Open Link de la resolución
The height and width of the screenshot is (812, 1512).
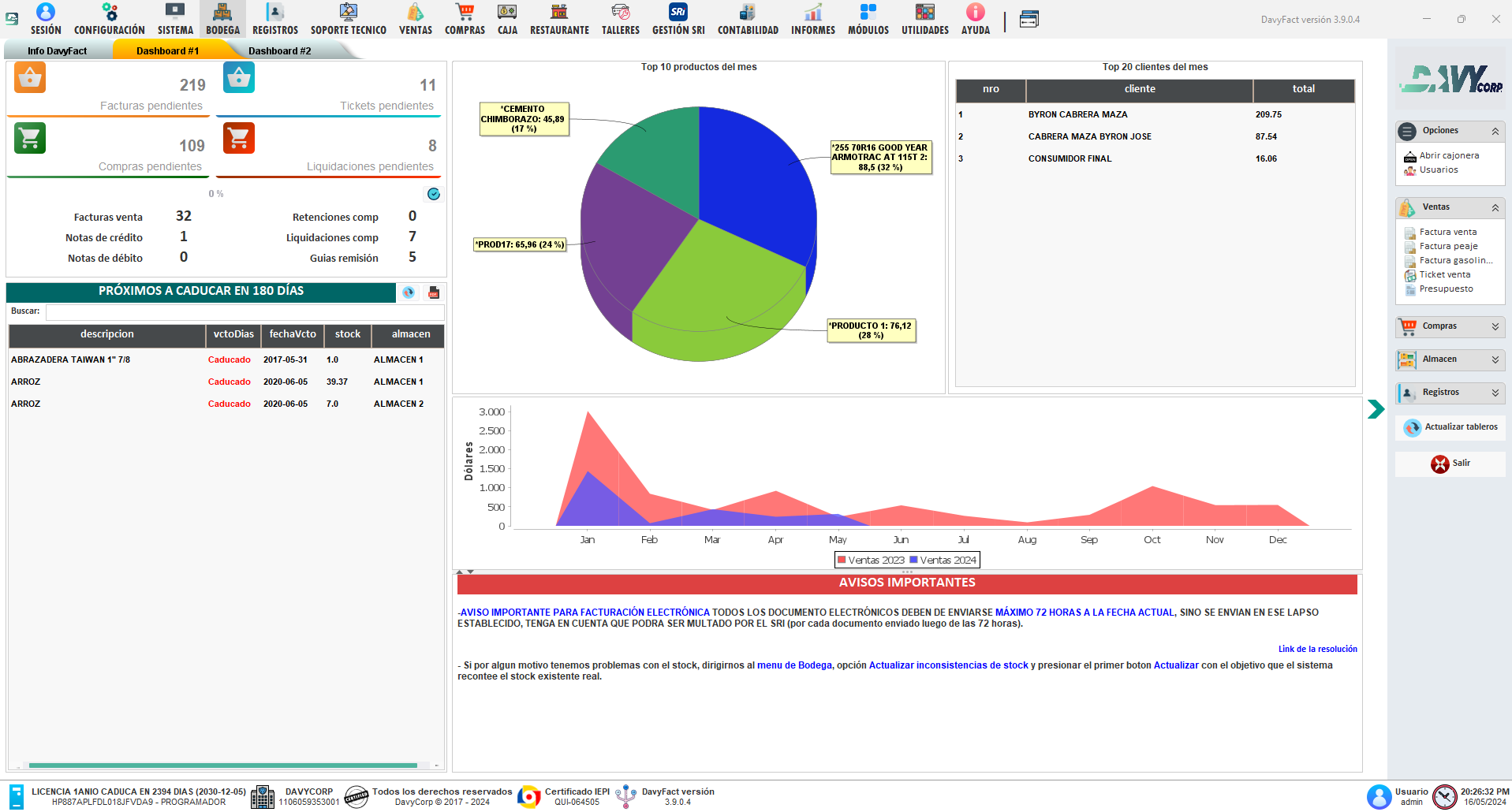click(1317, 650)
